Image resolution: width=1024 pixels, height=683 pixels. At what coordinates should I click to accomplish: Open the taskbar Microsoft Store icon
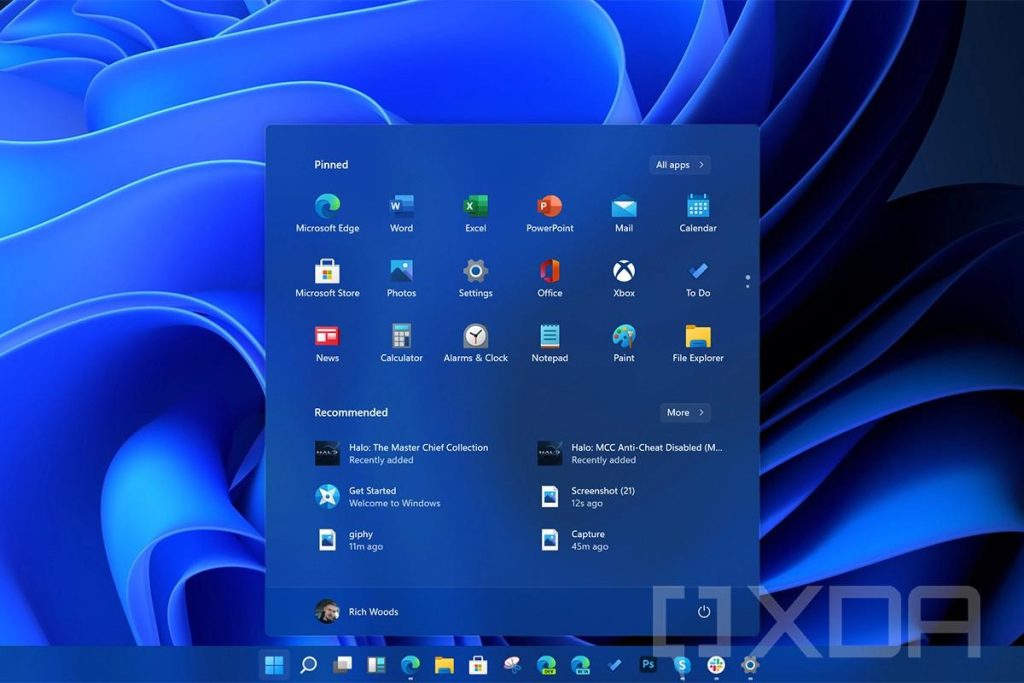coord(478,665)
